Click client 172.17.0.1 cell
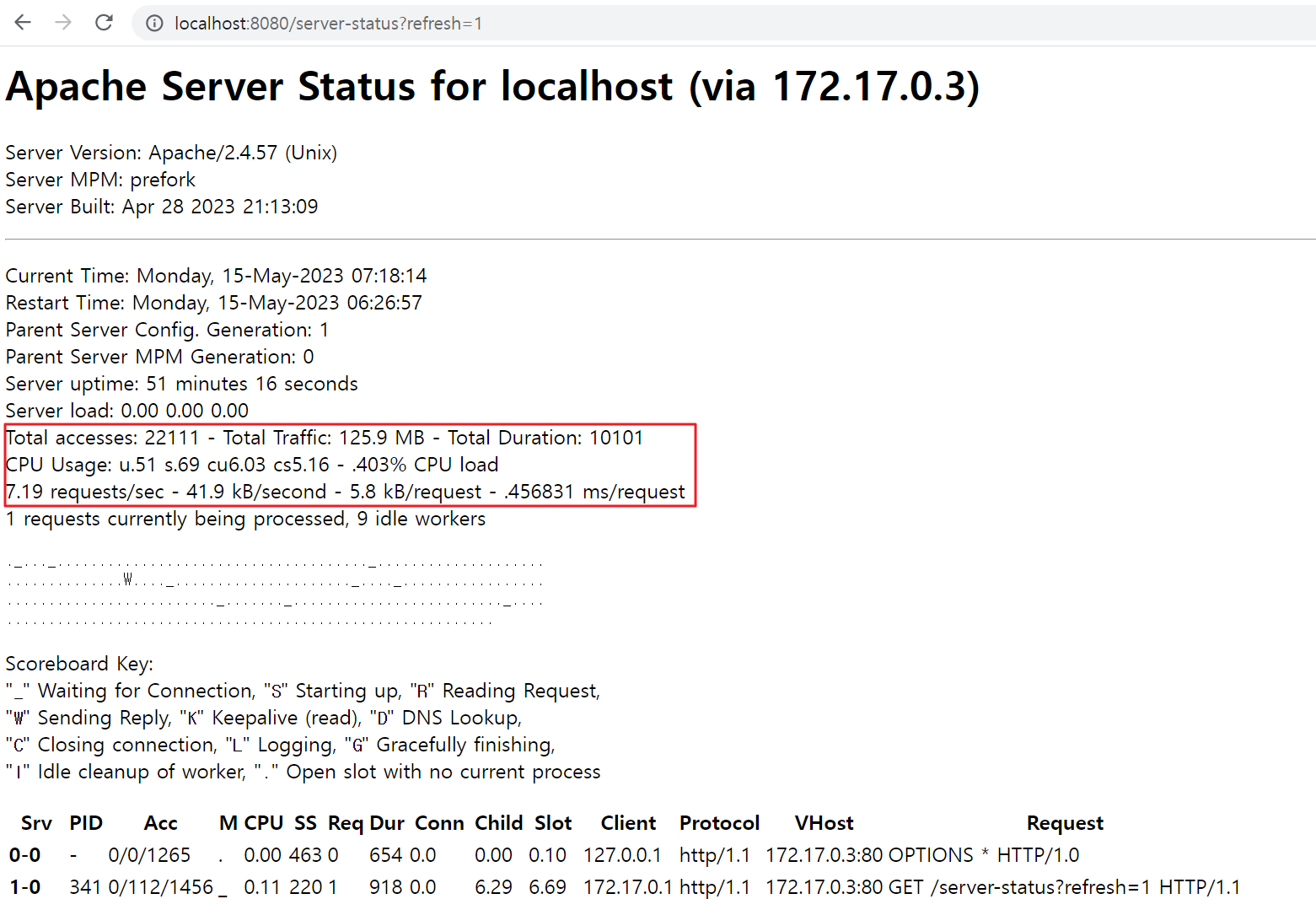This screenshot has width=1316, height=899. [628, 887]
